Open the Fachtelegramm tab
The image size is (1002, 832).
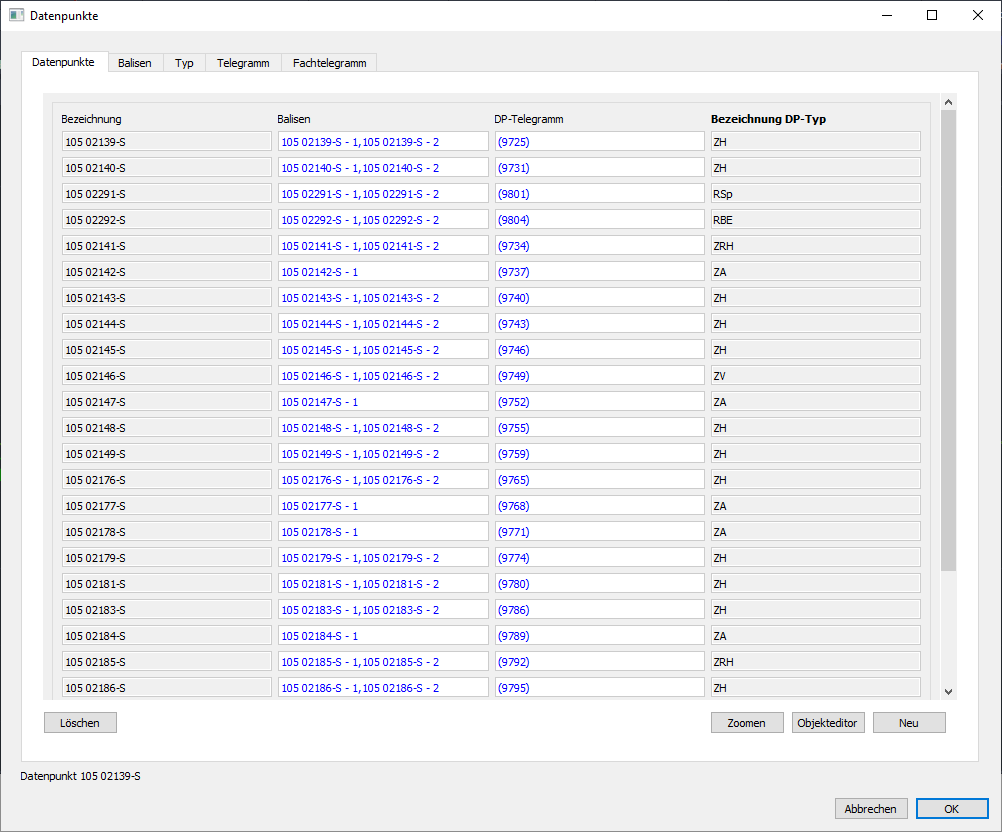tap(330, 63)
